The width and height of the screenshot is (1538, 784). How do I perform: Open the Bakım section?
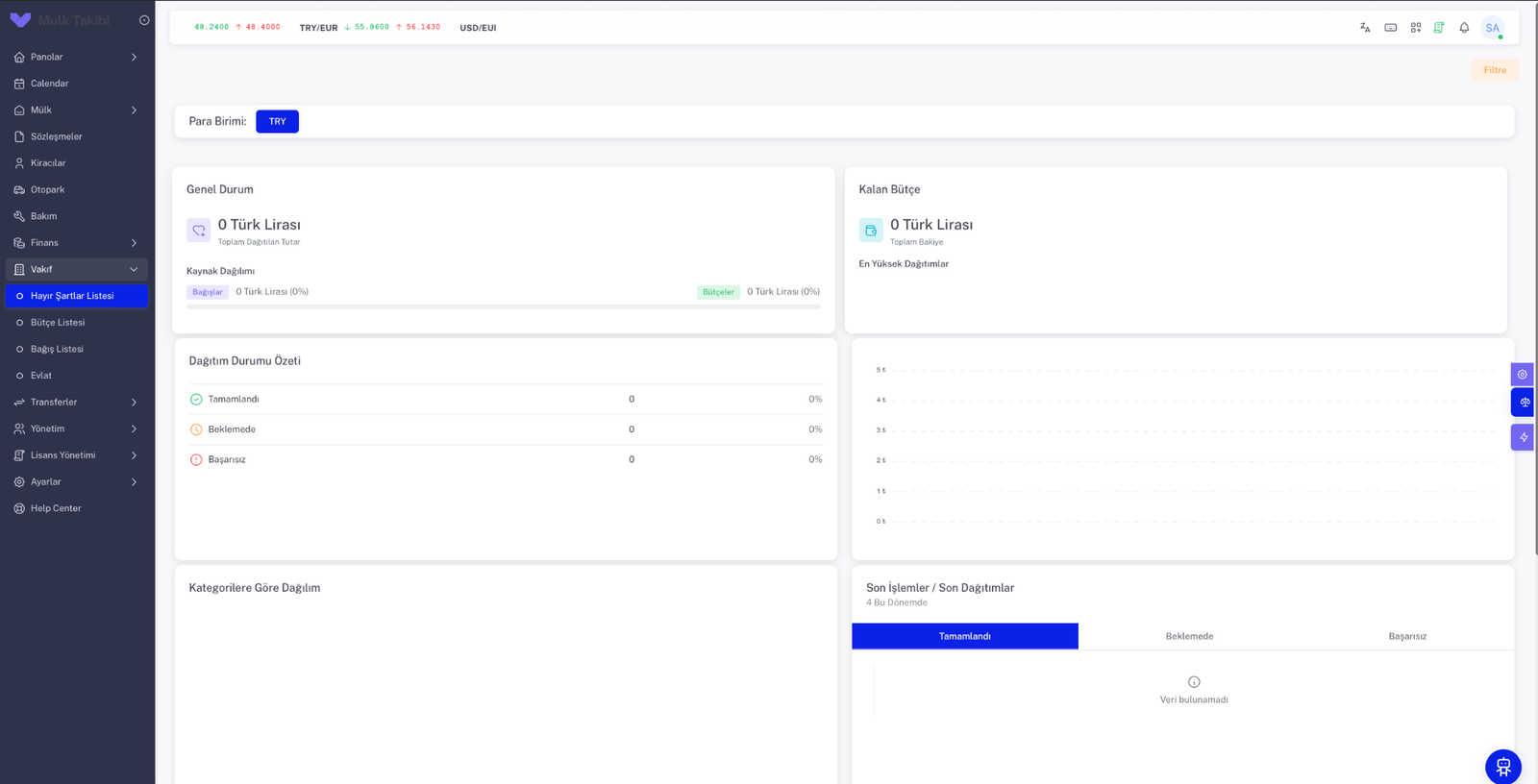pos(77,216)
